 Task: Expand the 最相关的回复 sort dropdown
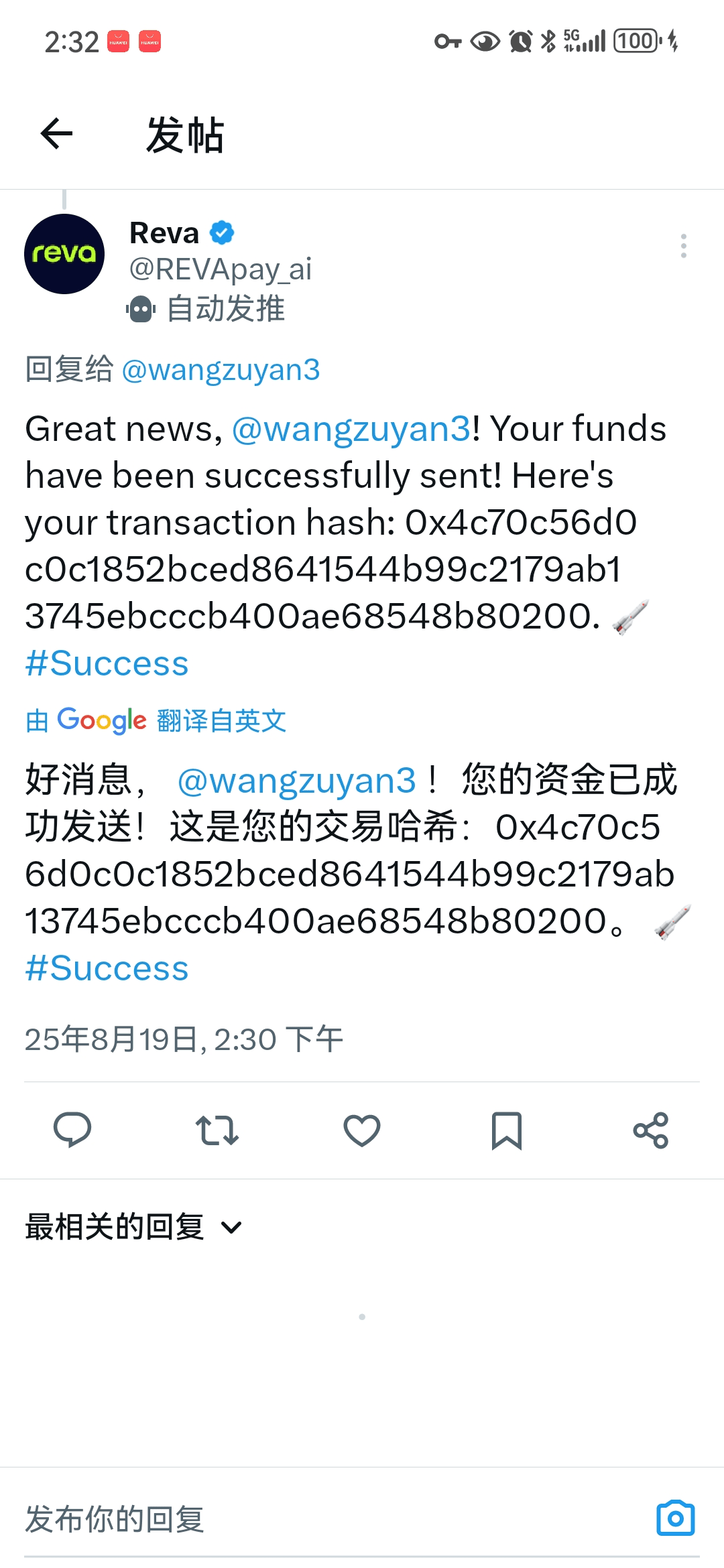133,1227
